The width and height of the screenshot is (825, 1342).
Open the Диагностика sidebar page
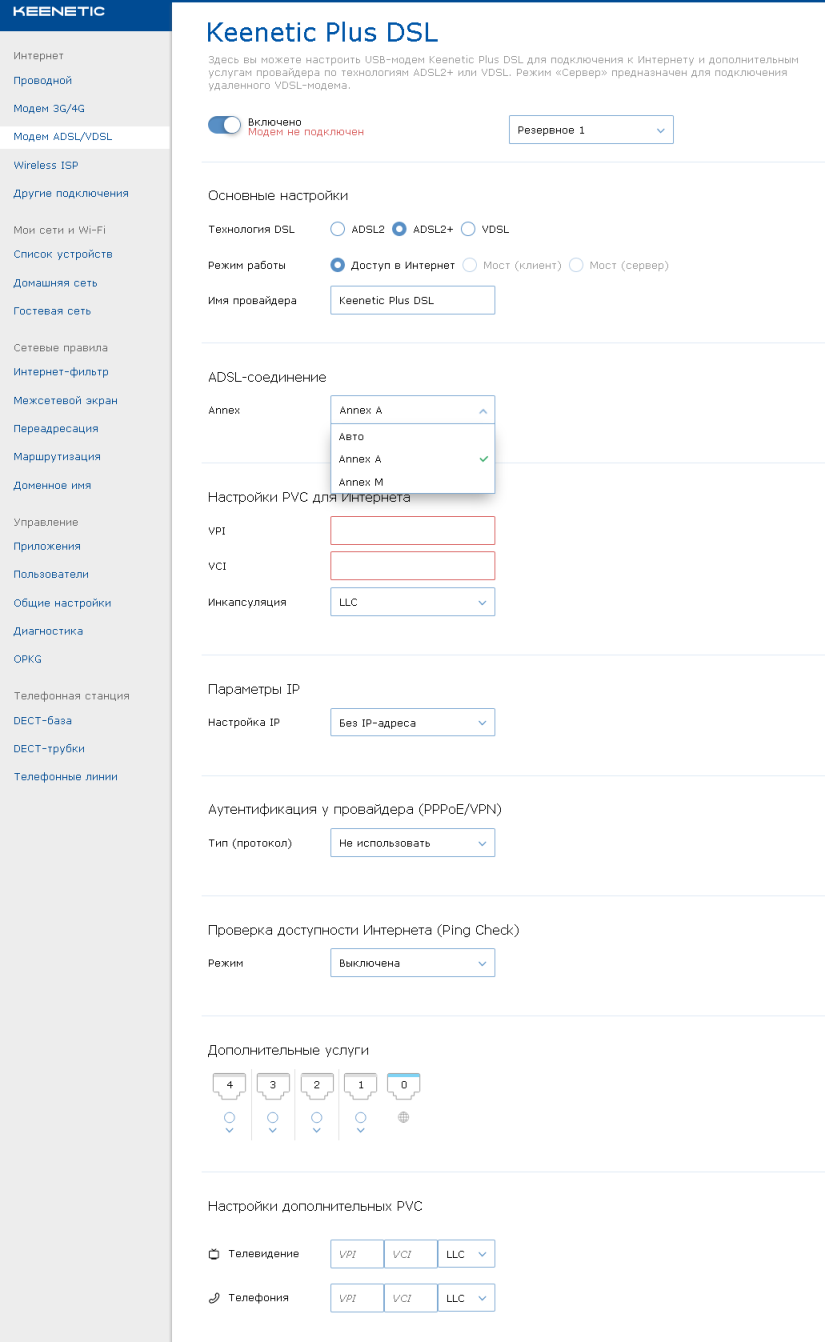pyautogui.click(x=48, y=631)
